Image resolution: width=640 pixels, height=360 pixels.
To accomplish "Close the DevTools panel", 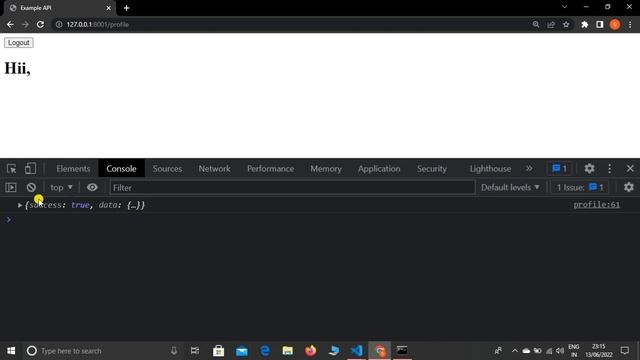I will tap(630, 169).
